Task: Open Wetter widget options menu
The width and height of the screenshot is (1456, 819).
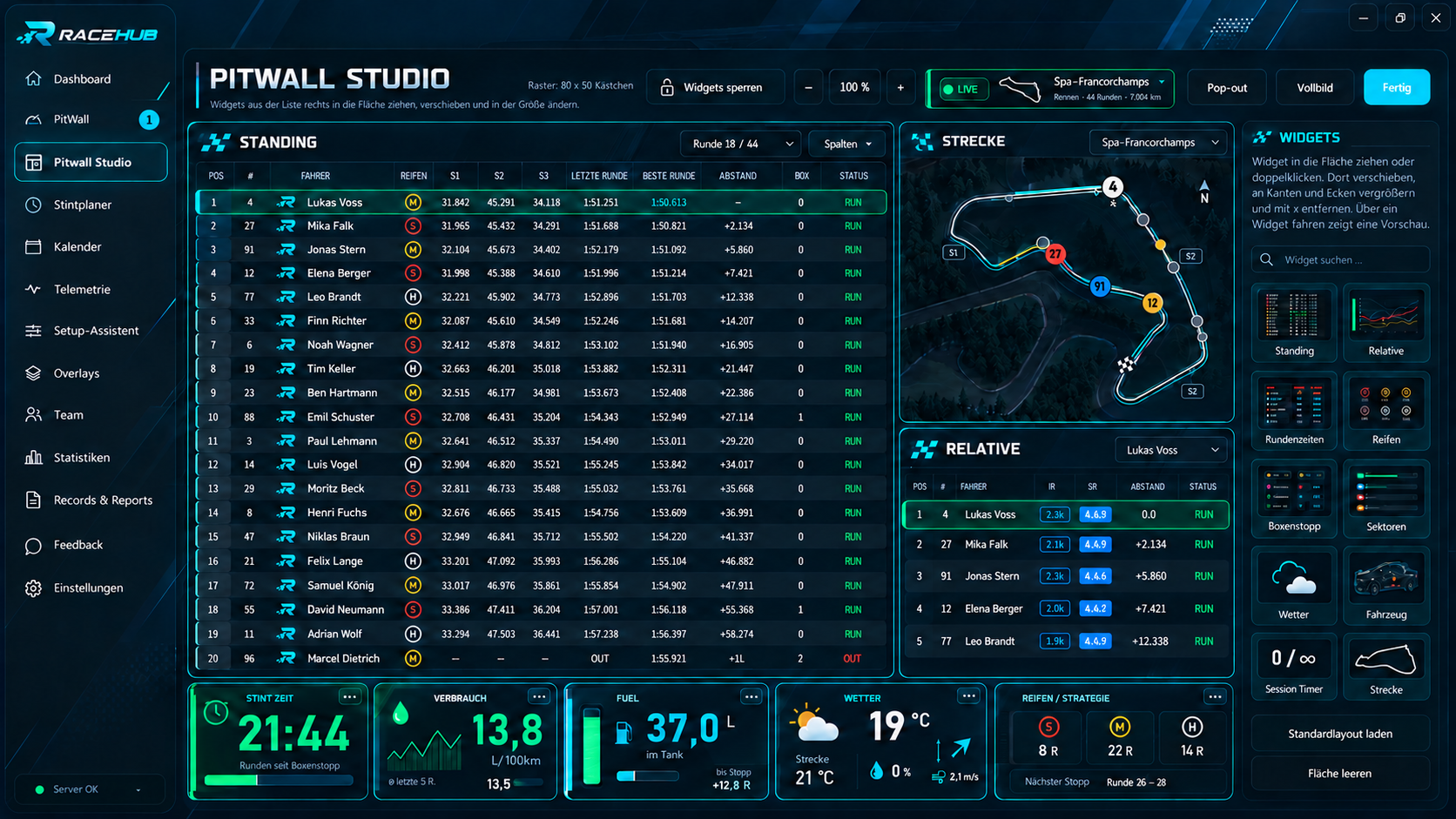Action: (x=968, y=696)
